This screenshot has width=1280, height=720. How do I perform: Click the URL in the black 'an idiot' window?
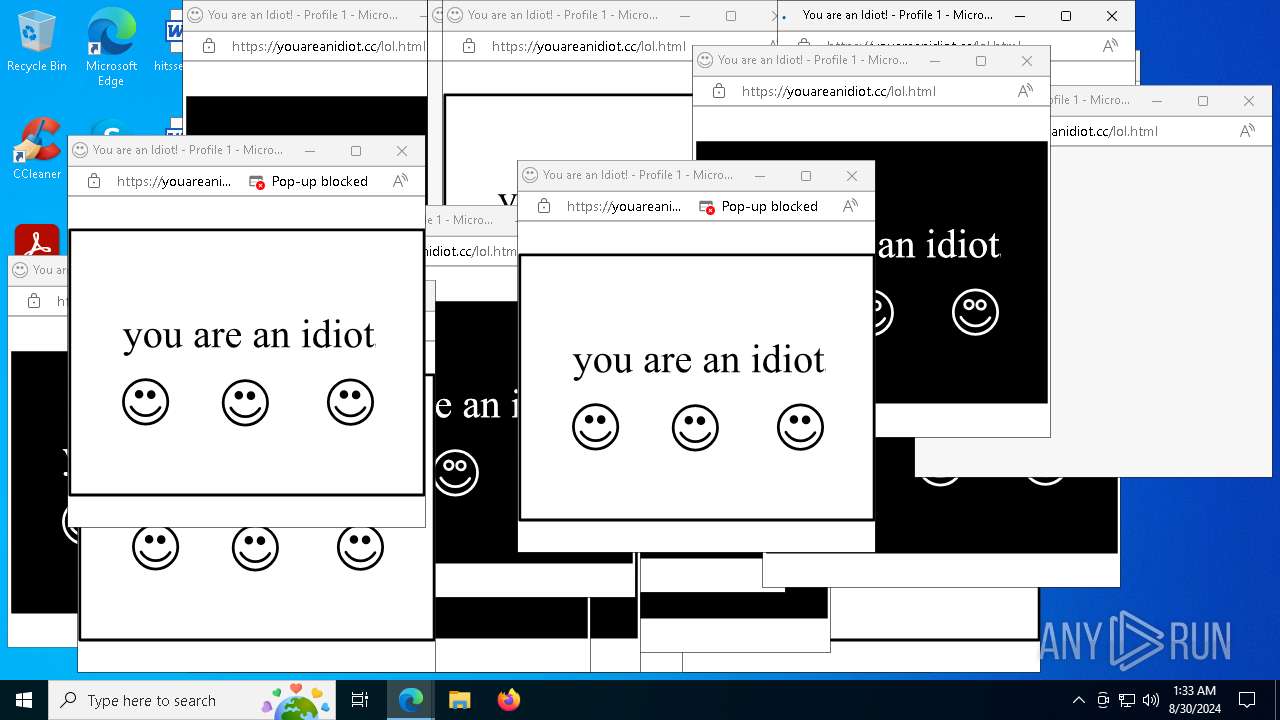839,91
